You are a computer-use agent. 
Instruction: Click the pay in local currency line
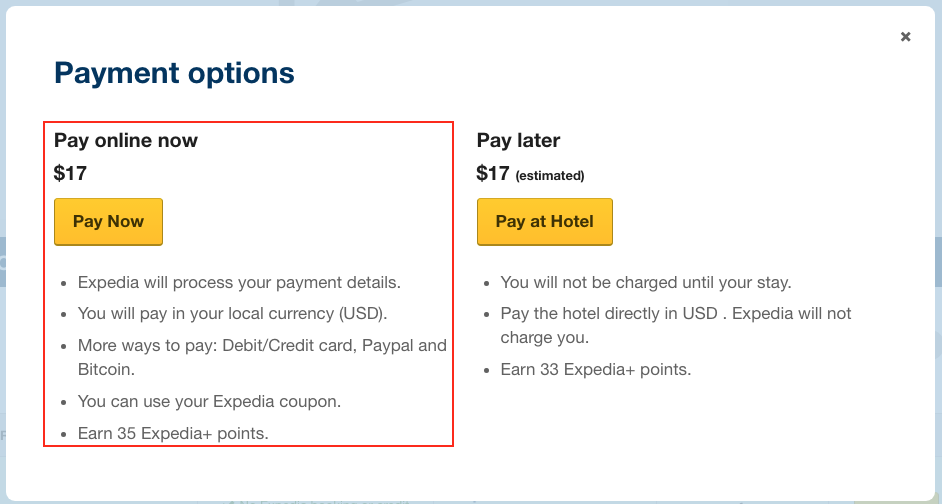(232, 313)
